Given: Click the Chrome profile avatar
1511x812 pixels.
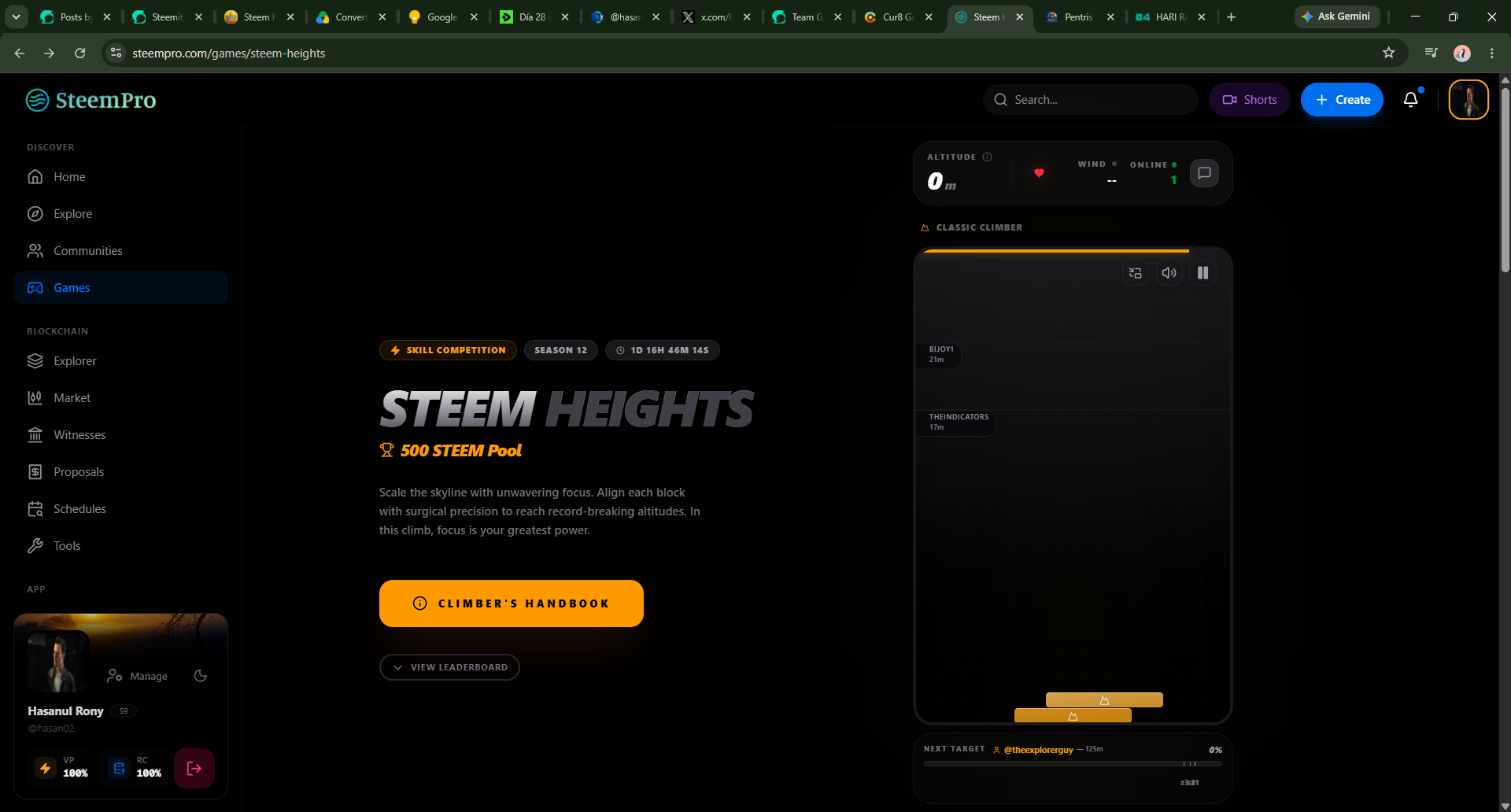Looking at the screenshot, I should coord(1461,53).
